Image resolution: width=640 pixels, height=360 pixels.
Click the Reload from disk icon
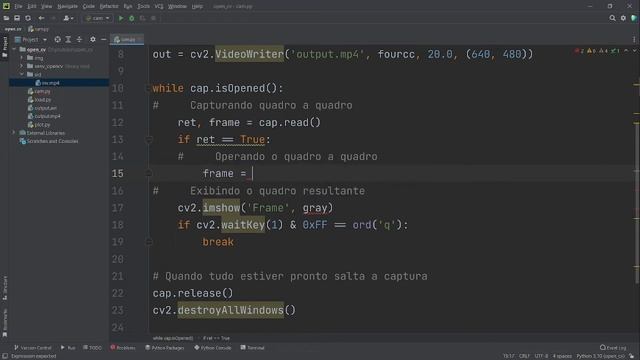pos(28,18)
